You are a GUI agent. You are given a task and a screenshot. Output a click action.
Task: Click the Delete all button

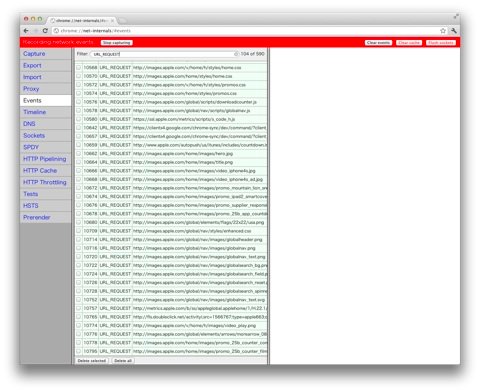(123, 361)
